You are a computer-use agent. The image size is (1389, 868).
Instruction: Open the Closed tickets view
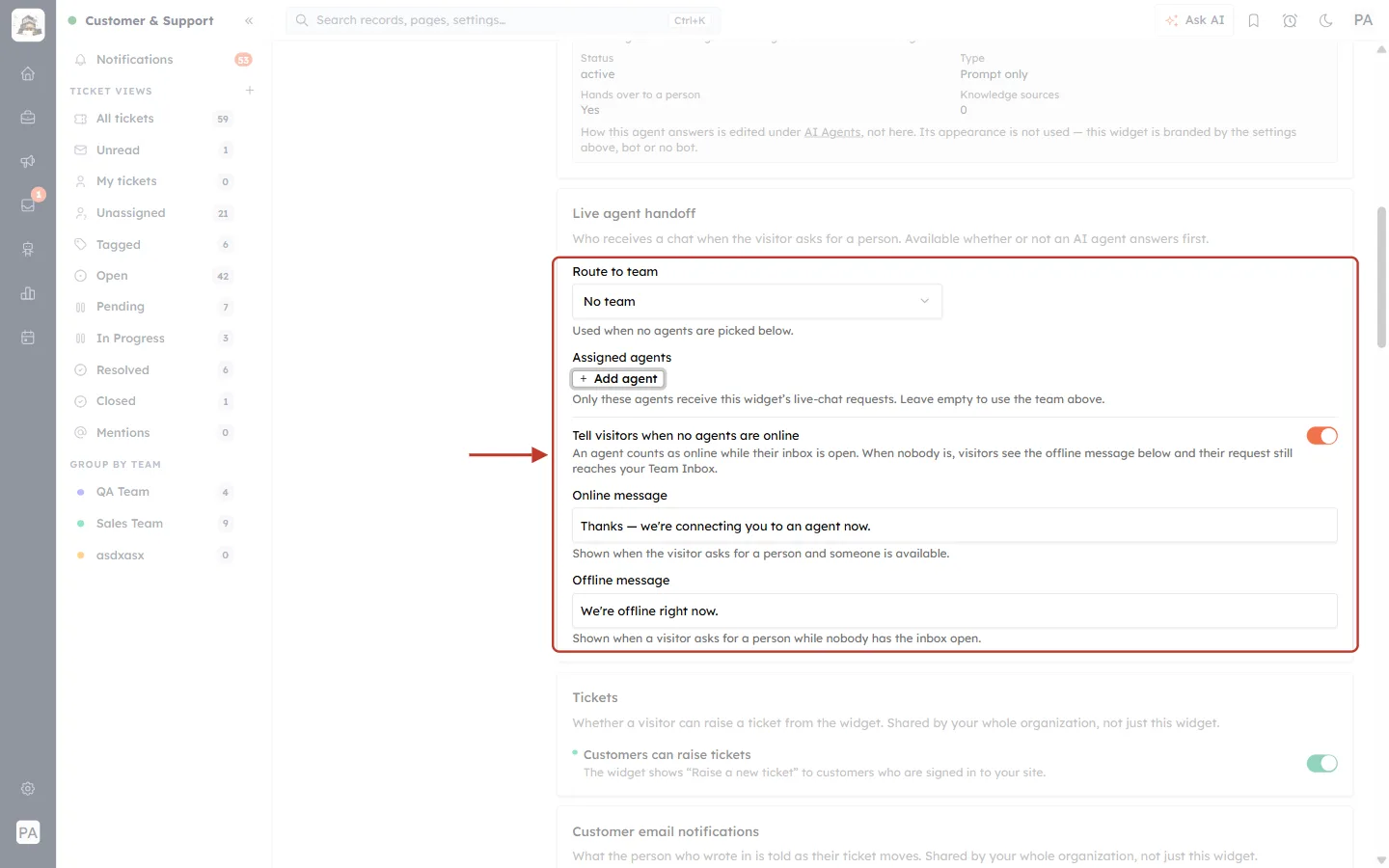[x=153, y=401]
